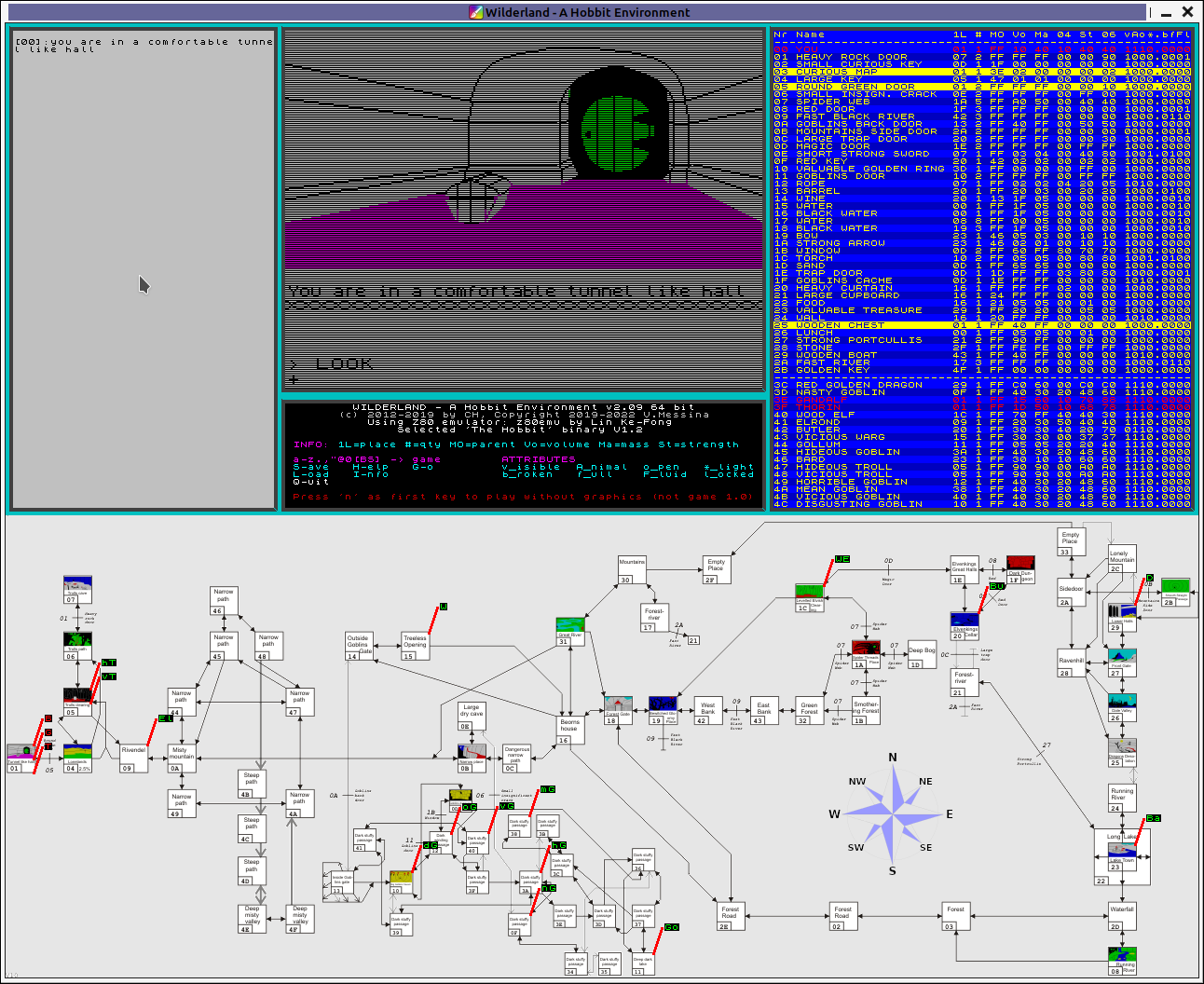The image size is (1204, 984).
Task: Click the '> LOOK' command line
Action: (332, 364)
